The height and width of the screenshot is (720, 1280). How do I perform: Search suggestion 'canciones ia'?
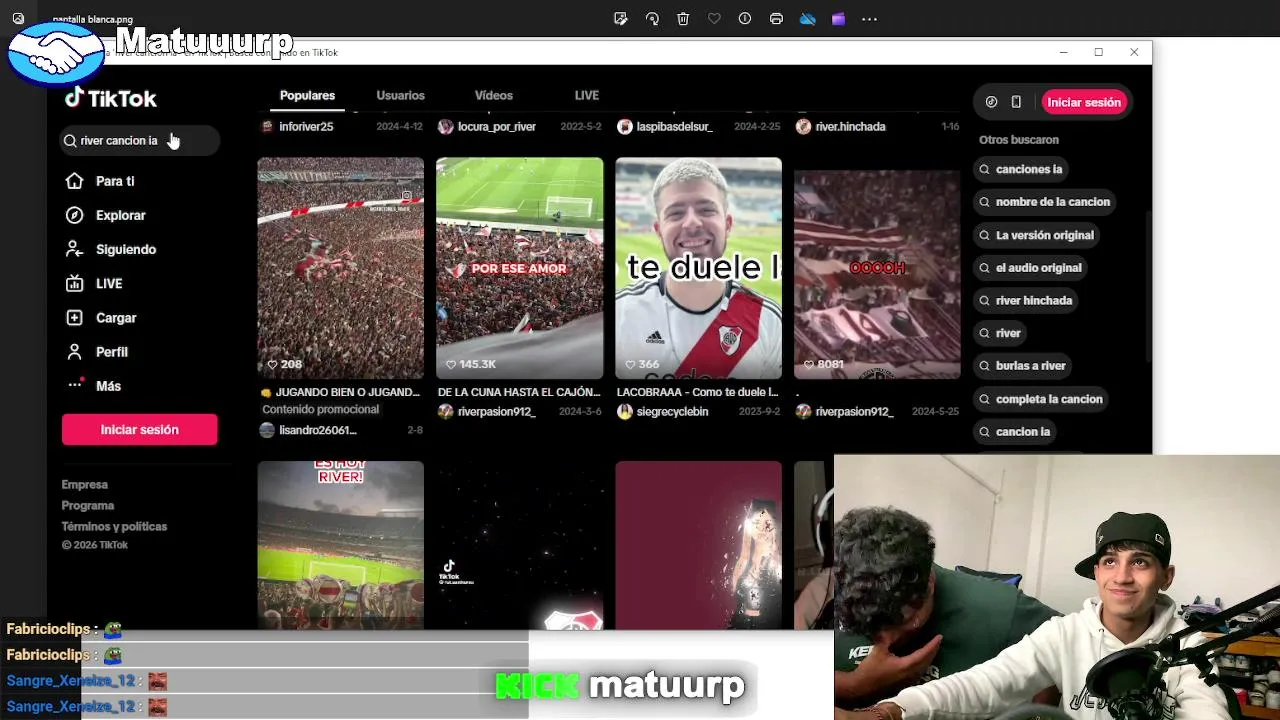(1022, 170)
